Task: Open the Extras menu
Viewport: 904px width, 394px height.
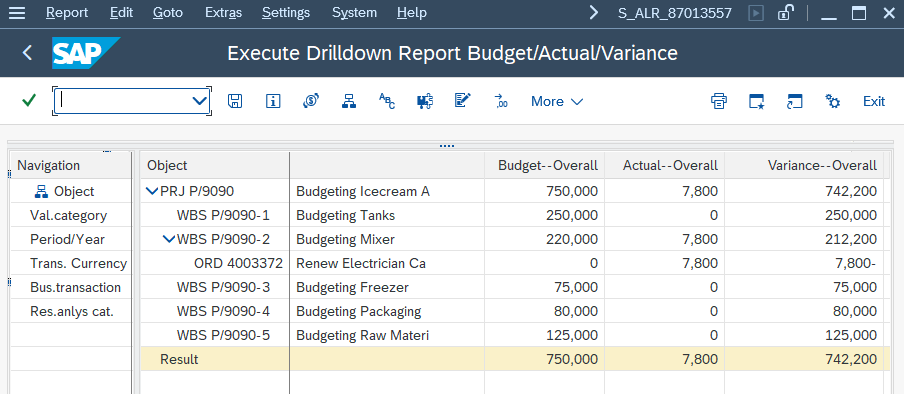Action: 224,12
